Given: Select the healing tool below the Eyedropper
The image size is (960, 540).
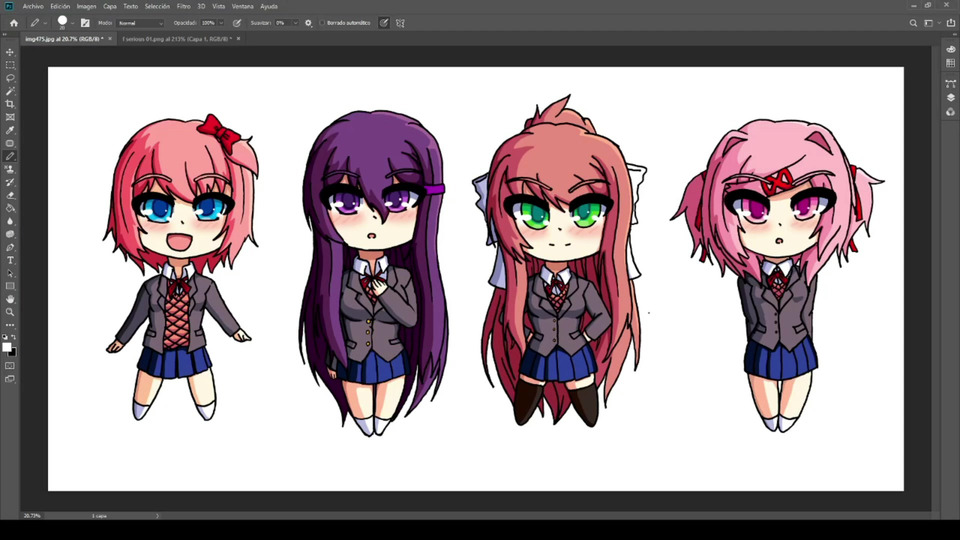Looking at the screenshot, I should 10,143.
